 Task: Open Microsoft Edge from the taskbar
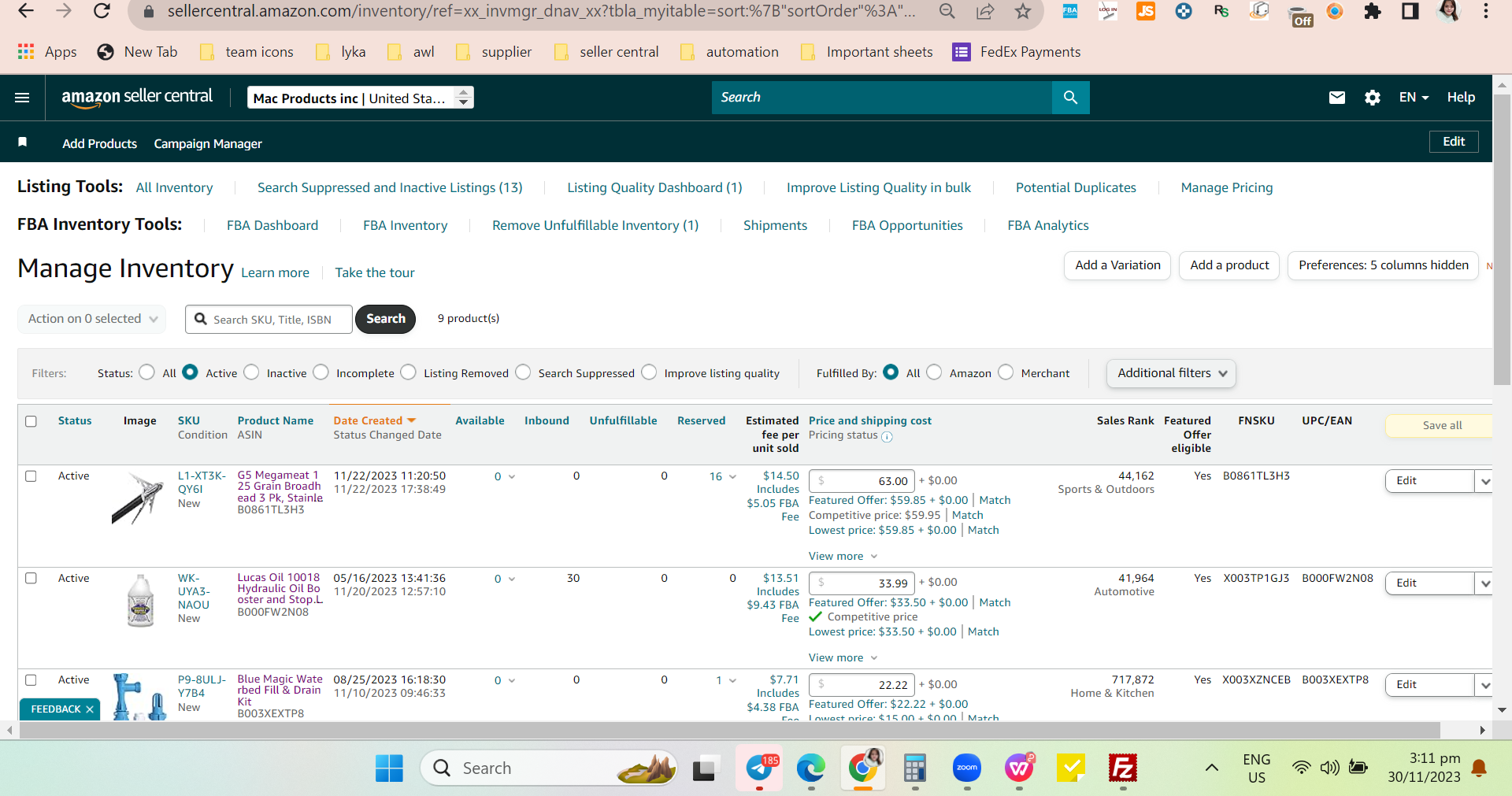810,768
